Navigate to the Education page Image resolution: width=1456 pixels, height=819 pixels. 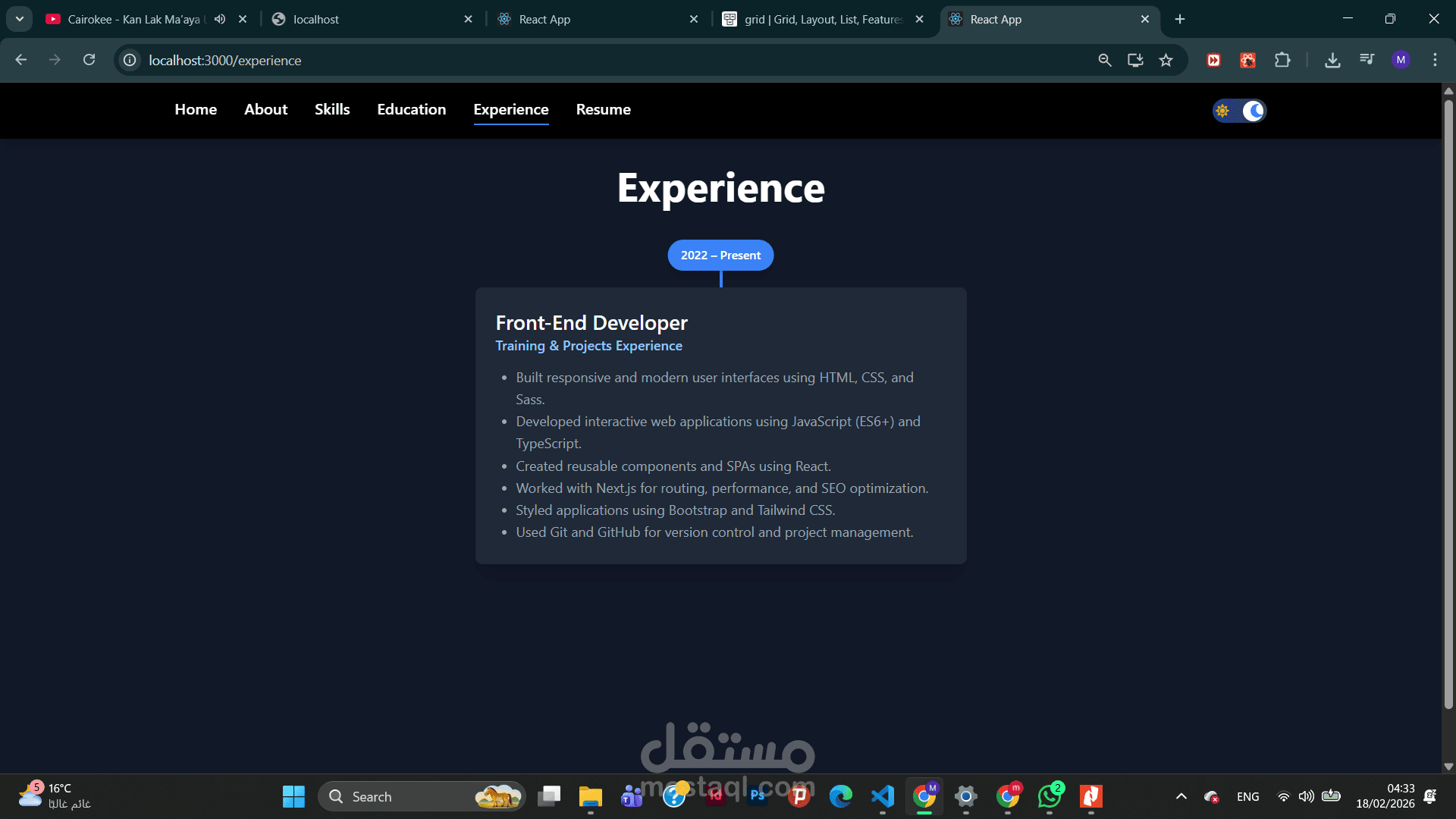coord(411,109)
